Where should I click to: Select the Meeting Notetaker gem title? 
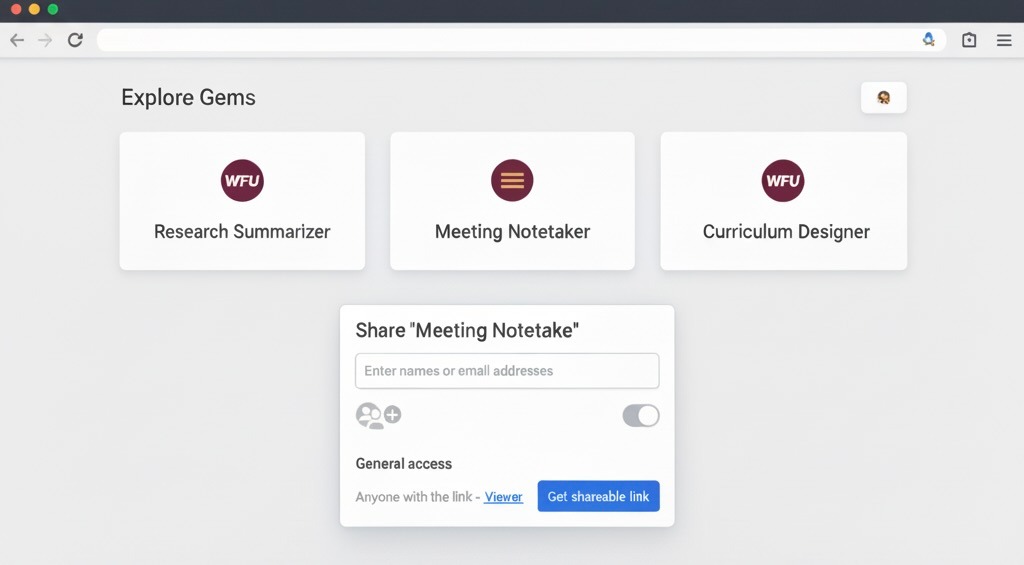coord(512,232)
